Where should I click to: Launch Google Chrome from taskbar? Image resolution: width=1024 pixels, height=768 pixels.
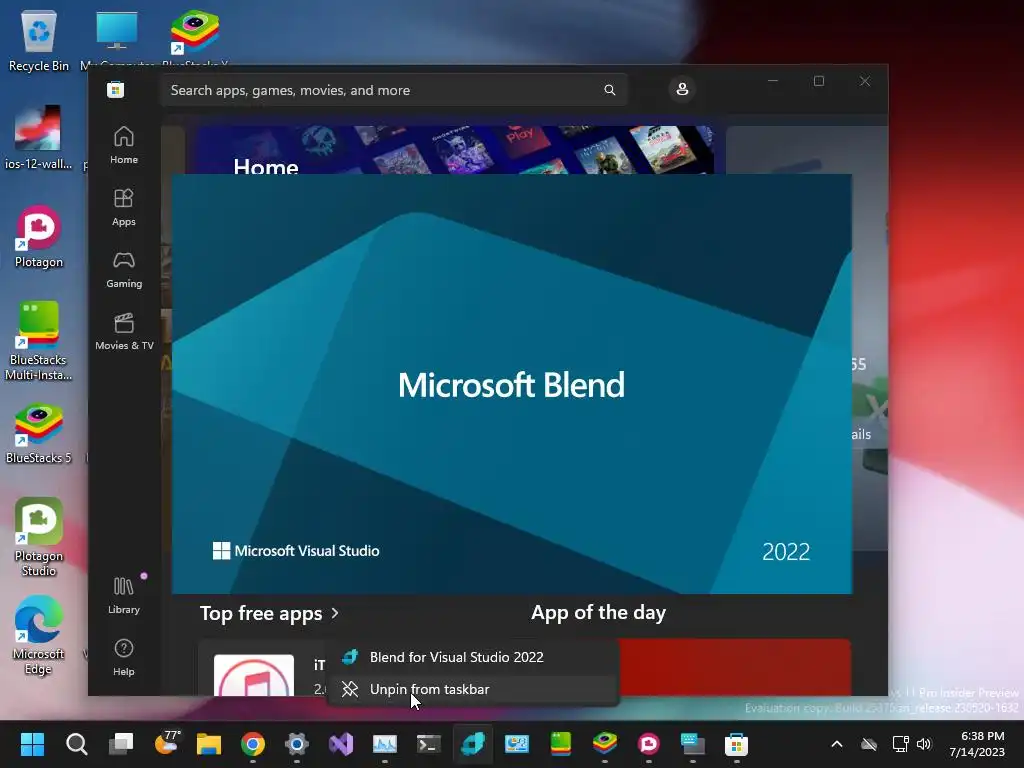(x=253, y=744)
